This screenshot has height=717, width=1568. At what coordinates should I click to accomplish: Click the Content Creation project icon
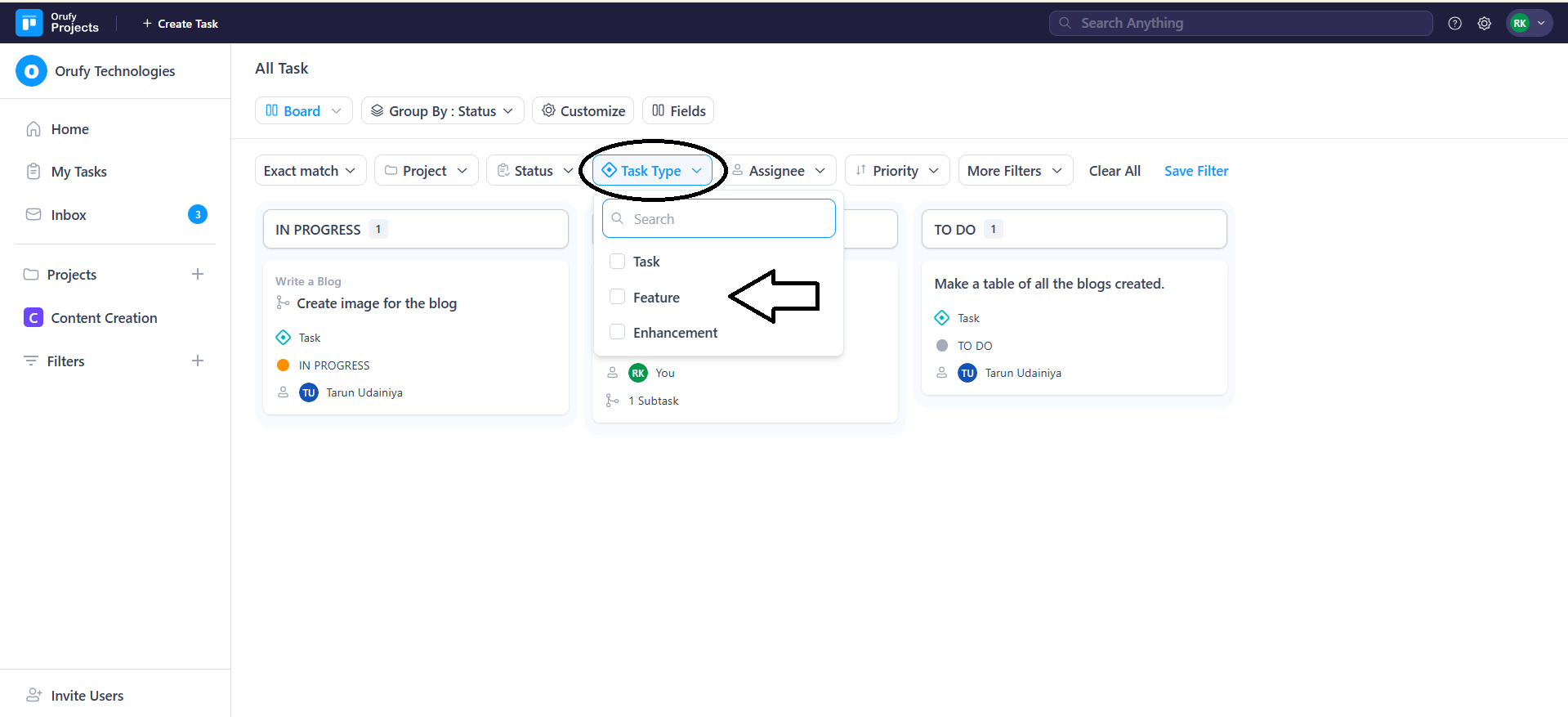click(x=33, y=318)
